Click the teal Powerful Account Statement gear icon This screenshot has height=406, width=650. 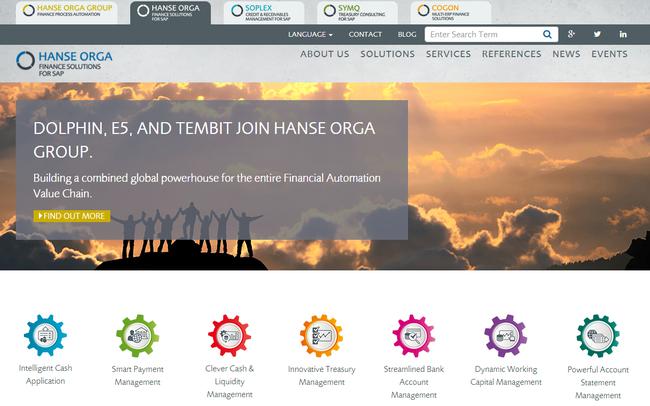[598, 335]
